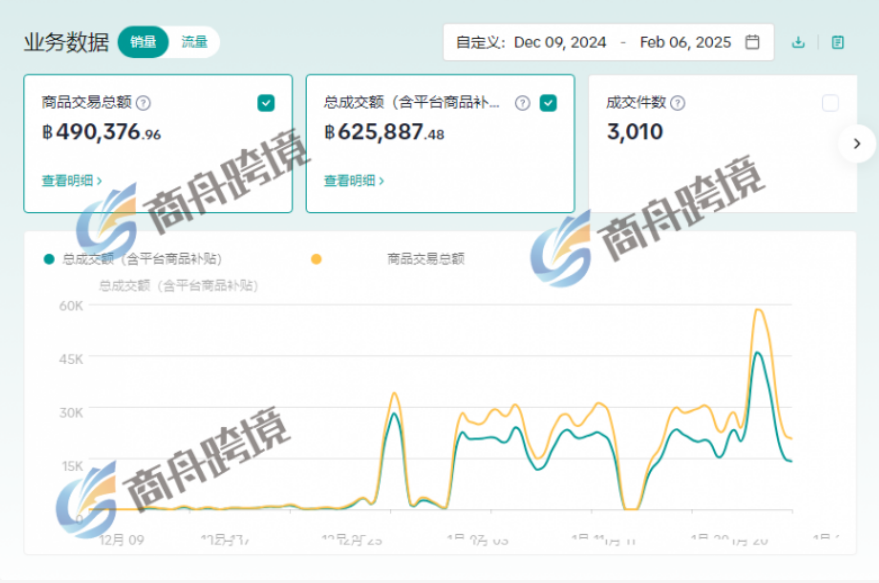Screen dimensions: 879x583
Task: Open 查看明细 link under 总成交额
Action: (351, 181)
